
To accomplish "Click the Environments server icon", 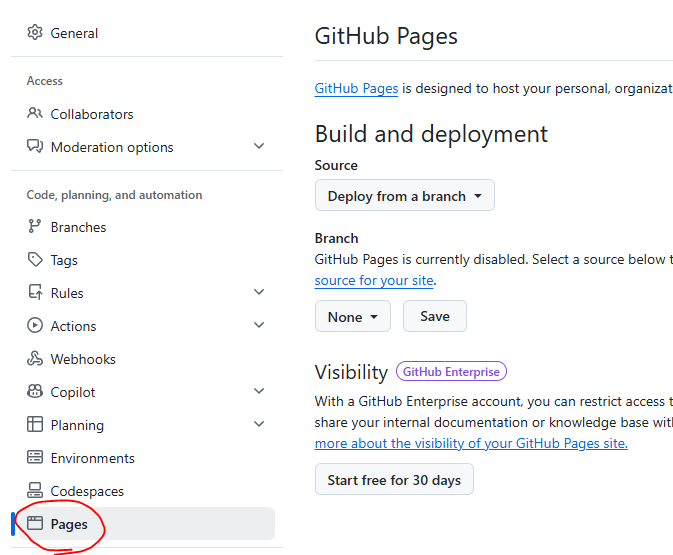I will [x=35, y=457].
